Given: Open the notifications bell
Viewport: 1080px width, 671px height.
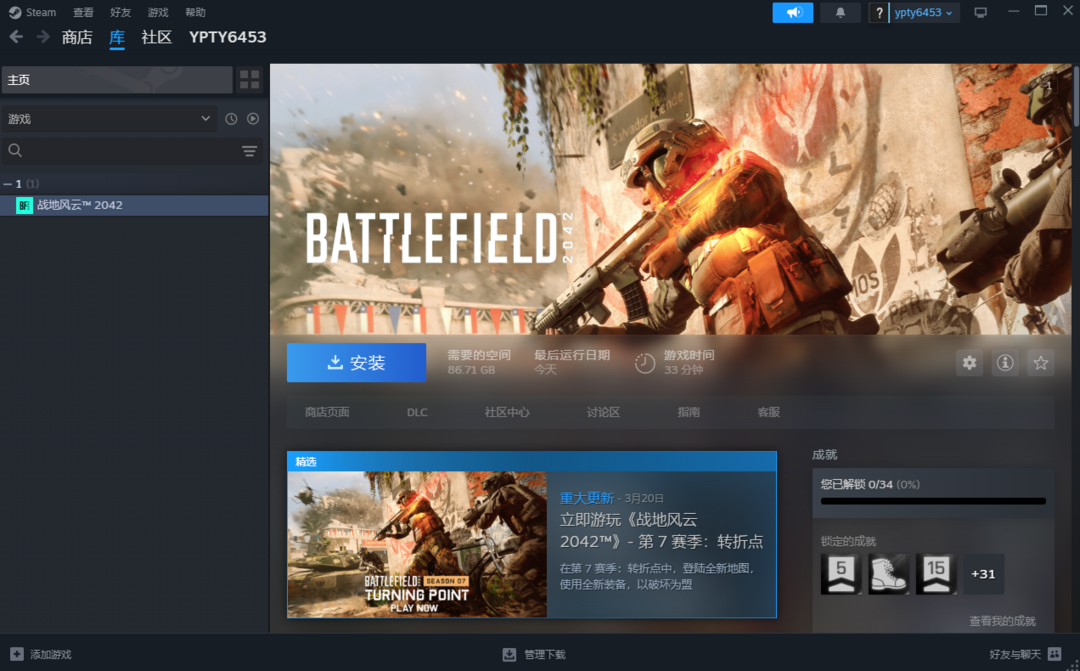Looking at the screenshot, I should click(x=840, y=12).
